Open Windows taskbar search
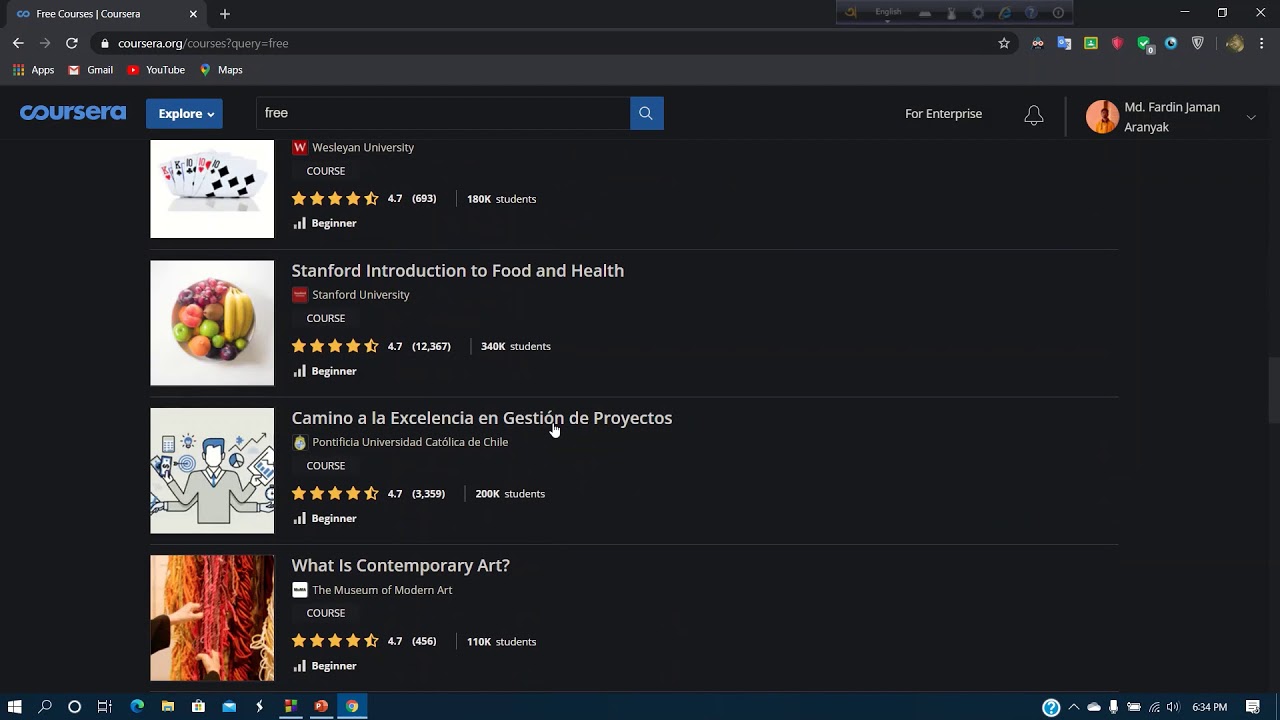The height and width of the screenshot is (720, 1280). pyautogui.click(x=44, y=707)
